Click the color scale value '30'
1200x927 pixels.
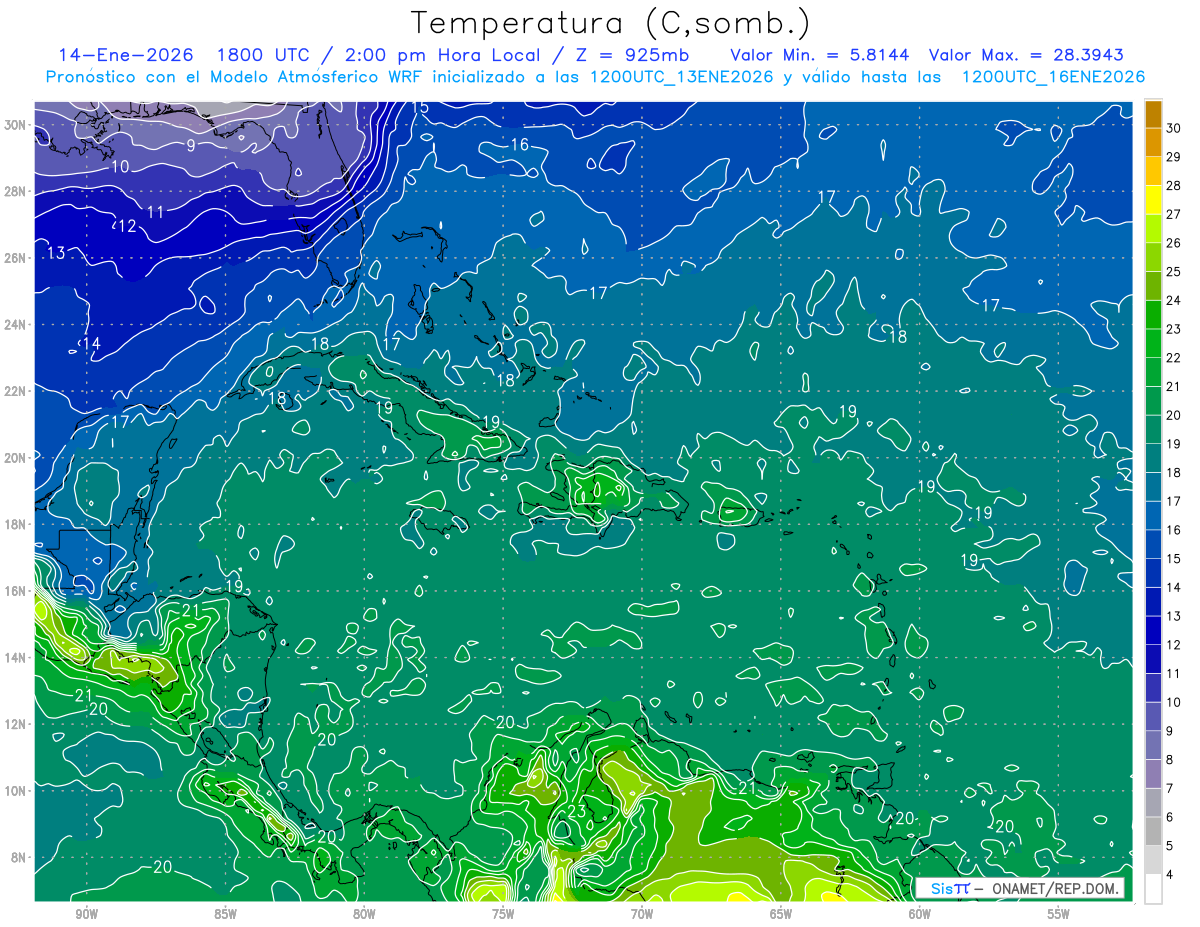[1173, 128]
